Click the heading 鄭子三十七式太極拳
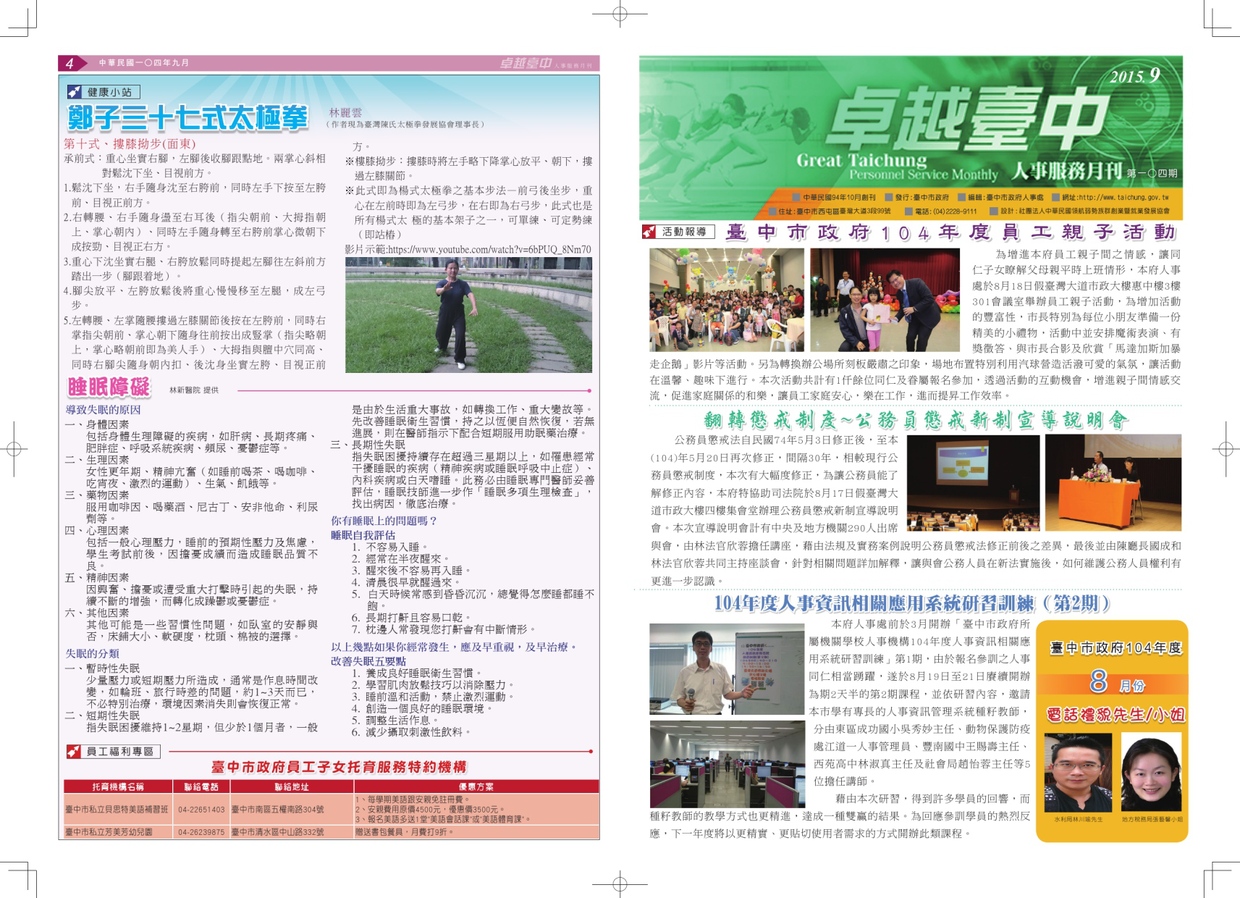1240x898 pixels. (187, 118)
